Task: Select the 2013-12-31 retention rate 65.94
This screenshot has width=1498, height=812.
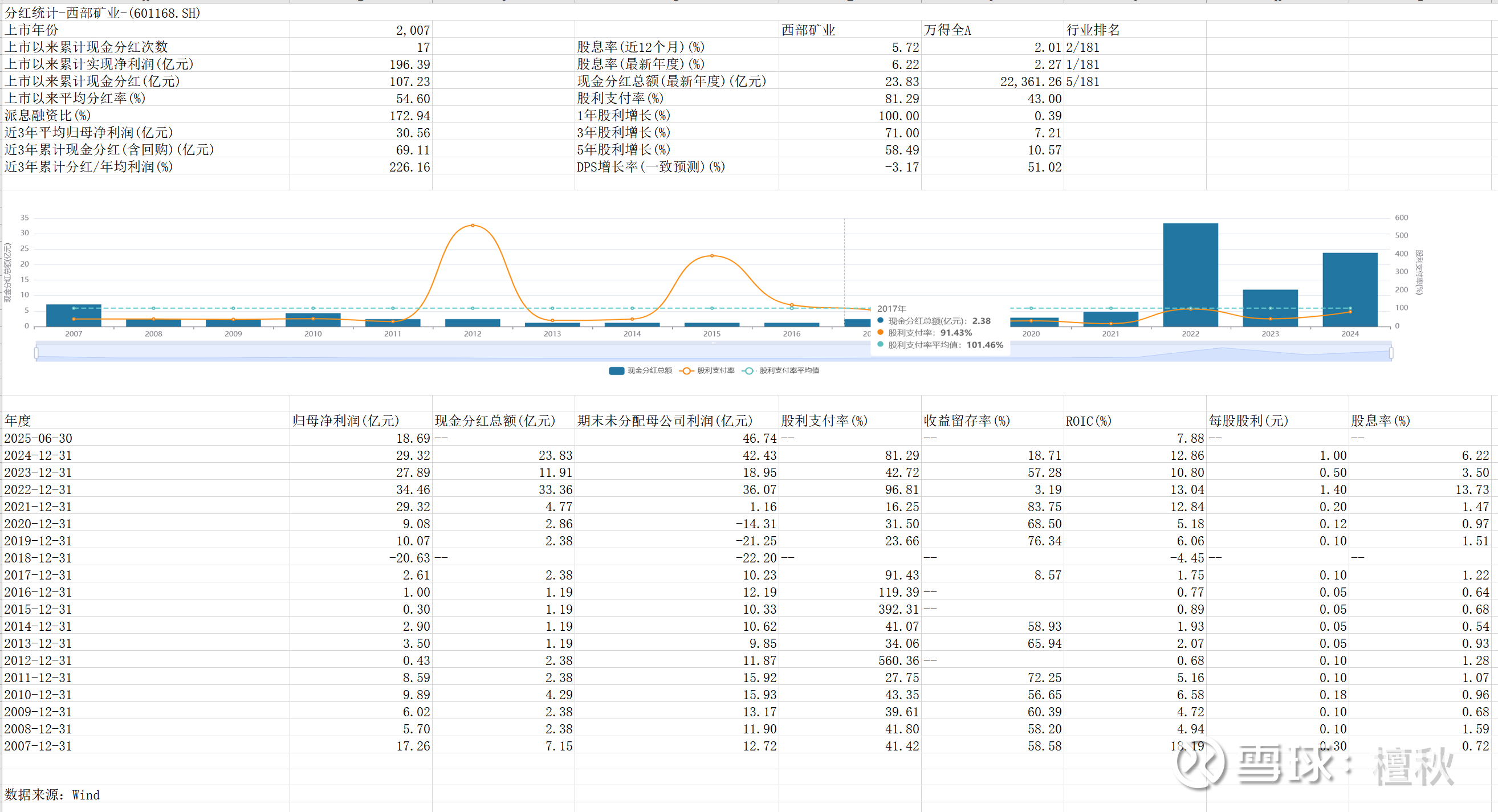Action: pos(992,643)
